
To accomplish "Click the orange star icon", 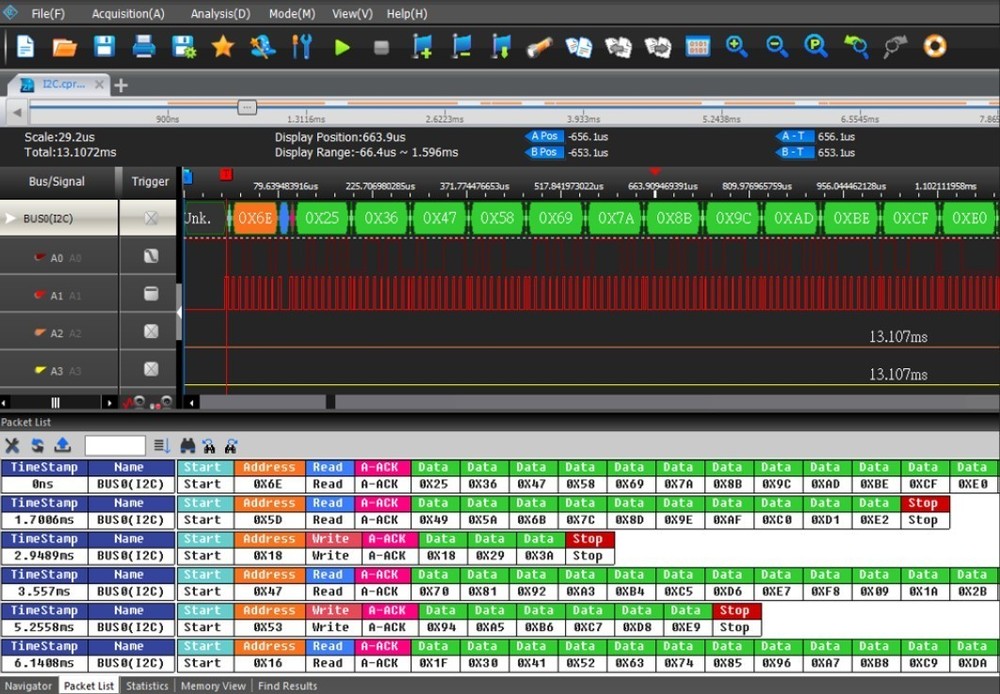I will [x=223, y=47].
